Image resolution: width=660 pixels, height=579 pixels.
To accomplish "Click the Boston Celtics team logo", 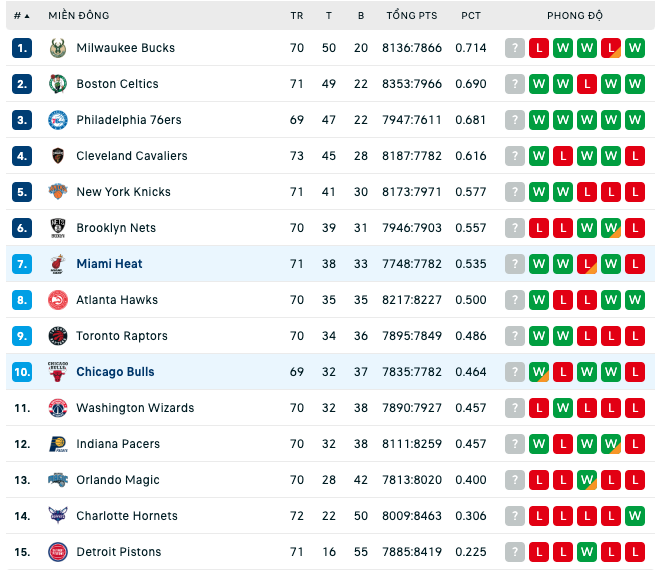I will coord(58,84).
